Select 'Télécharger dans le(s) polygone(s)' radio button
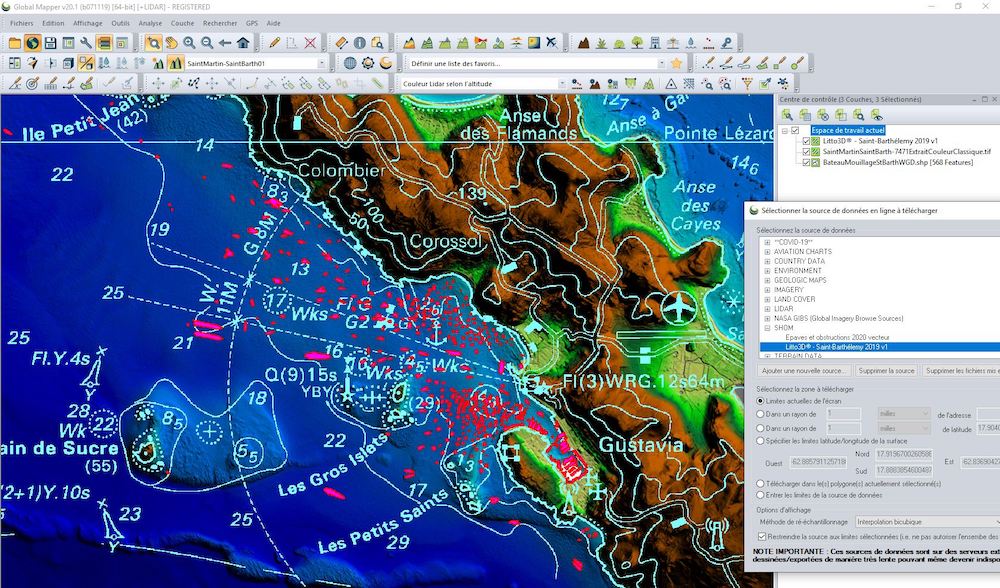1000x588 pixels. click(760, 484)
